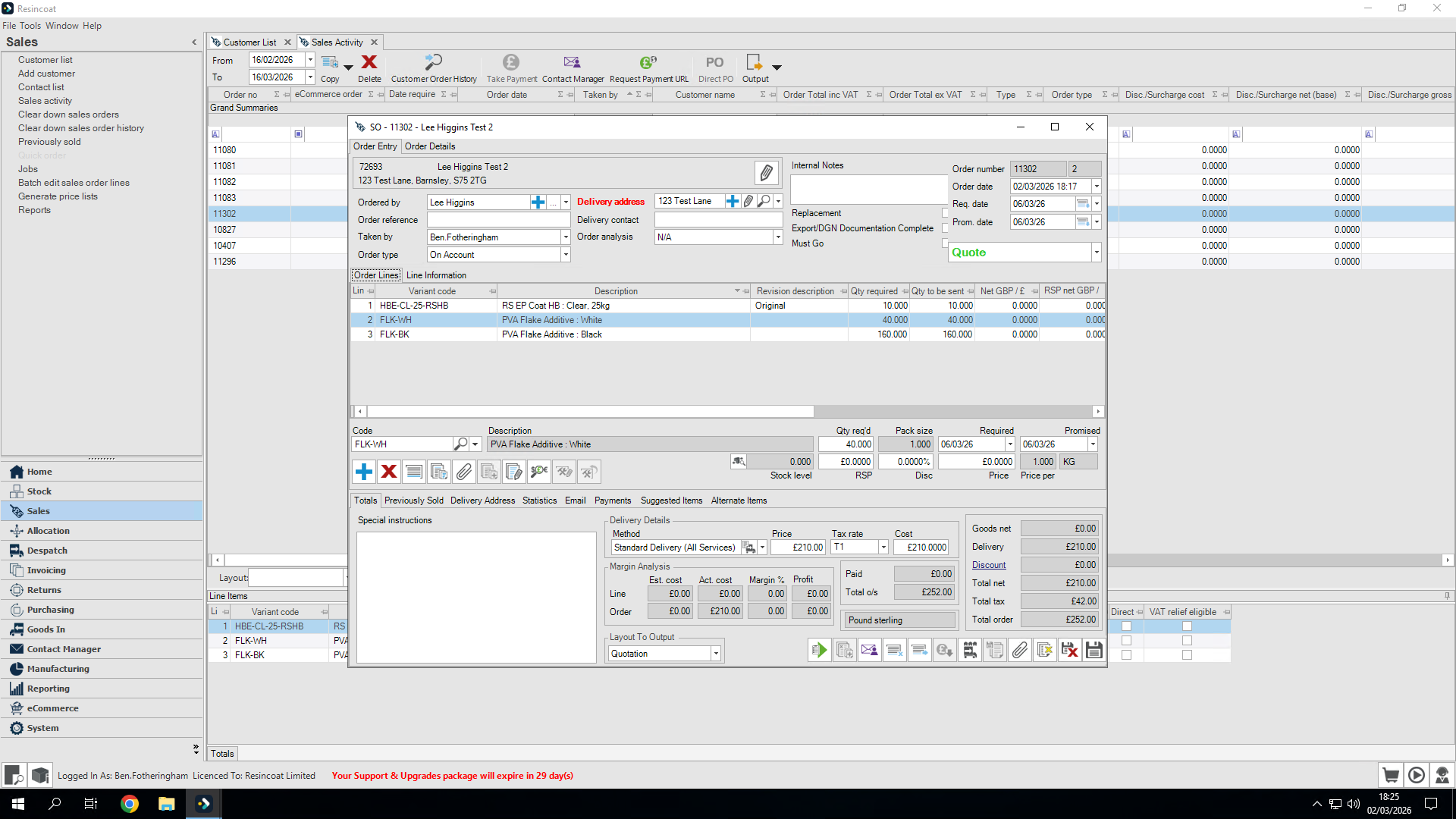Toggle Export/DGN Documentation Complete checkbox
This screenshot has height=819, width=1456.
945,228
